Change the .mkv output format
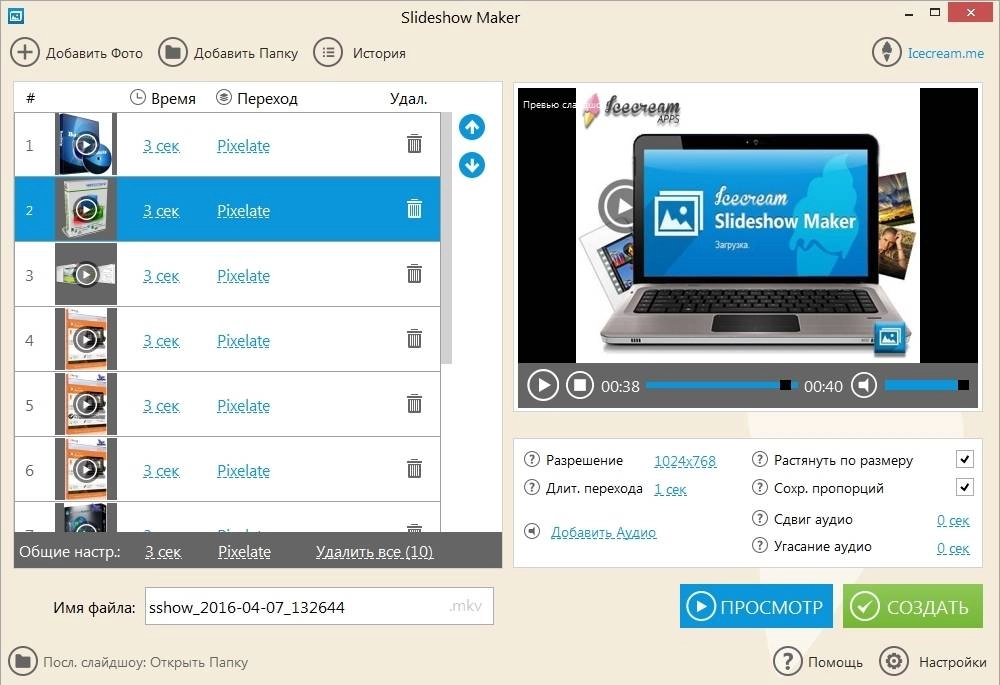This screenshot has height=685, width=1000. (x=466, y=606)
